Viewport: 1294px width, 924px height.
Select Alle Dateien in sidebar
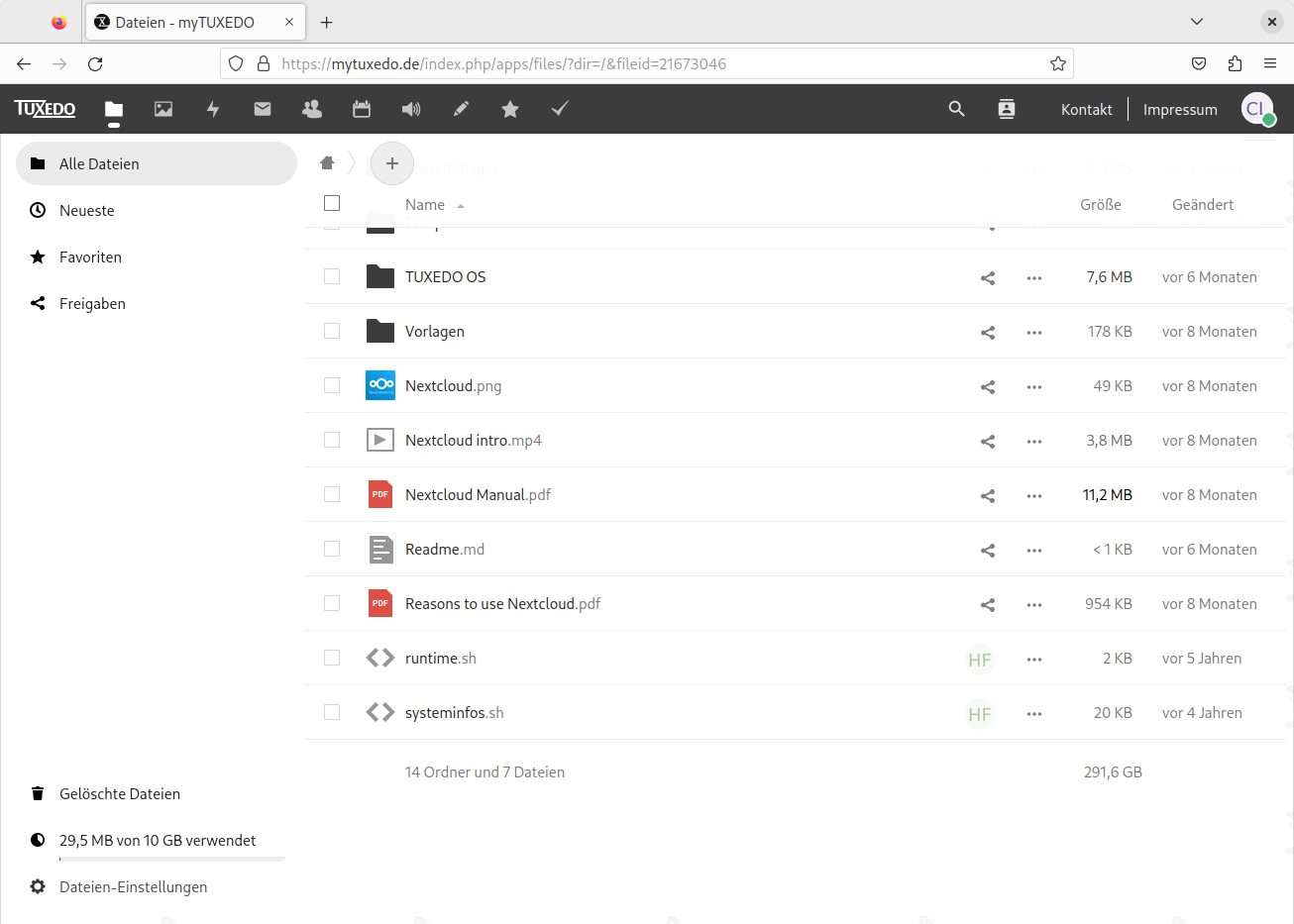click(157, 163)
